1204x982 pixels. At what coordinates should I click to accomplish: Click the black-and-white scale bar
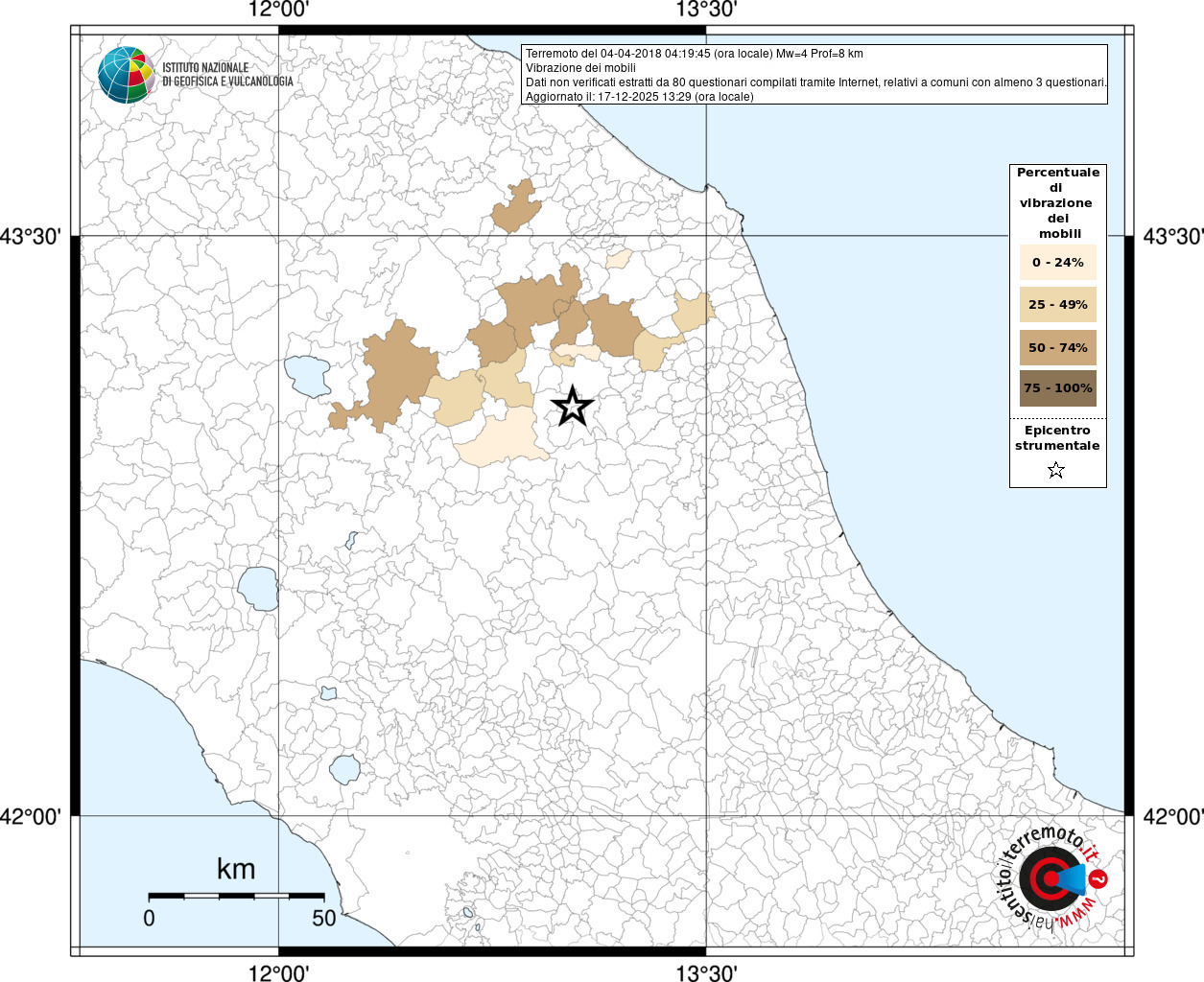point(236,896)
